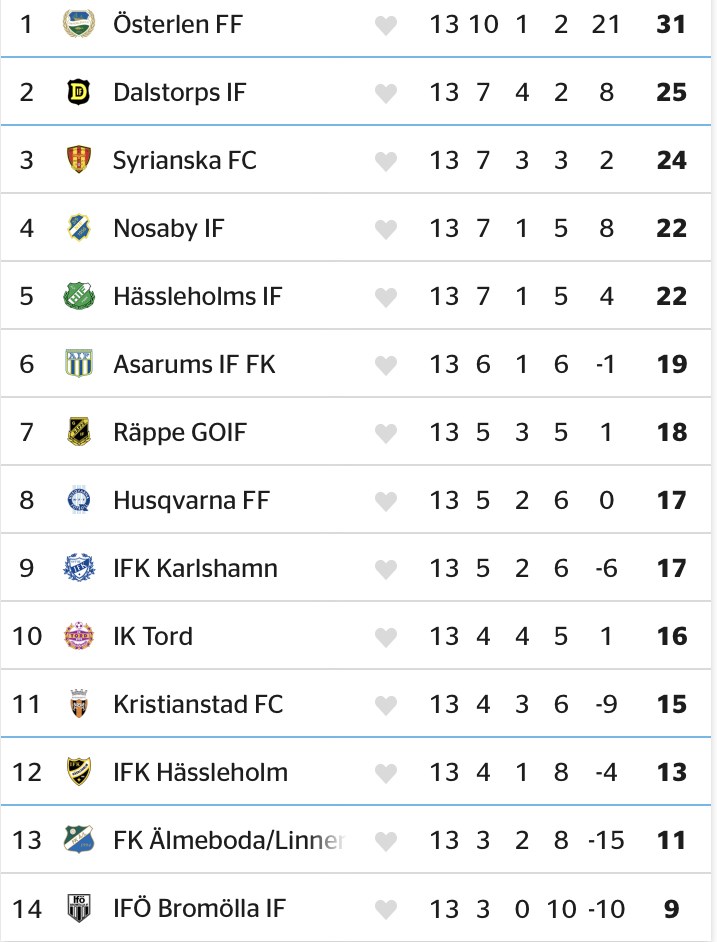Click the Hässleholms IF green crest
Image resolution: width=717 pixels, height=942 pixels.
(77, 296)
